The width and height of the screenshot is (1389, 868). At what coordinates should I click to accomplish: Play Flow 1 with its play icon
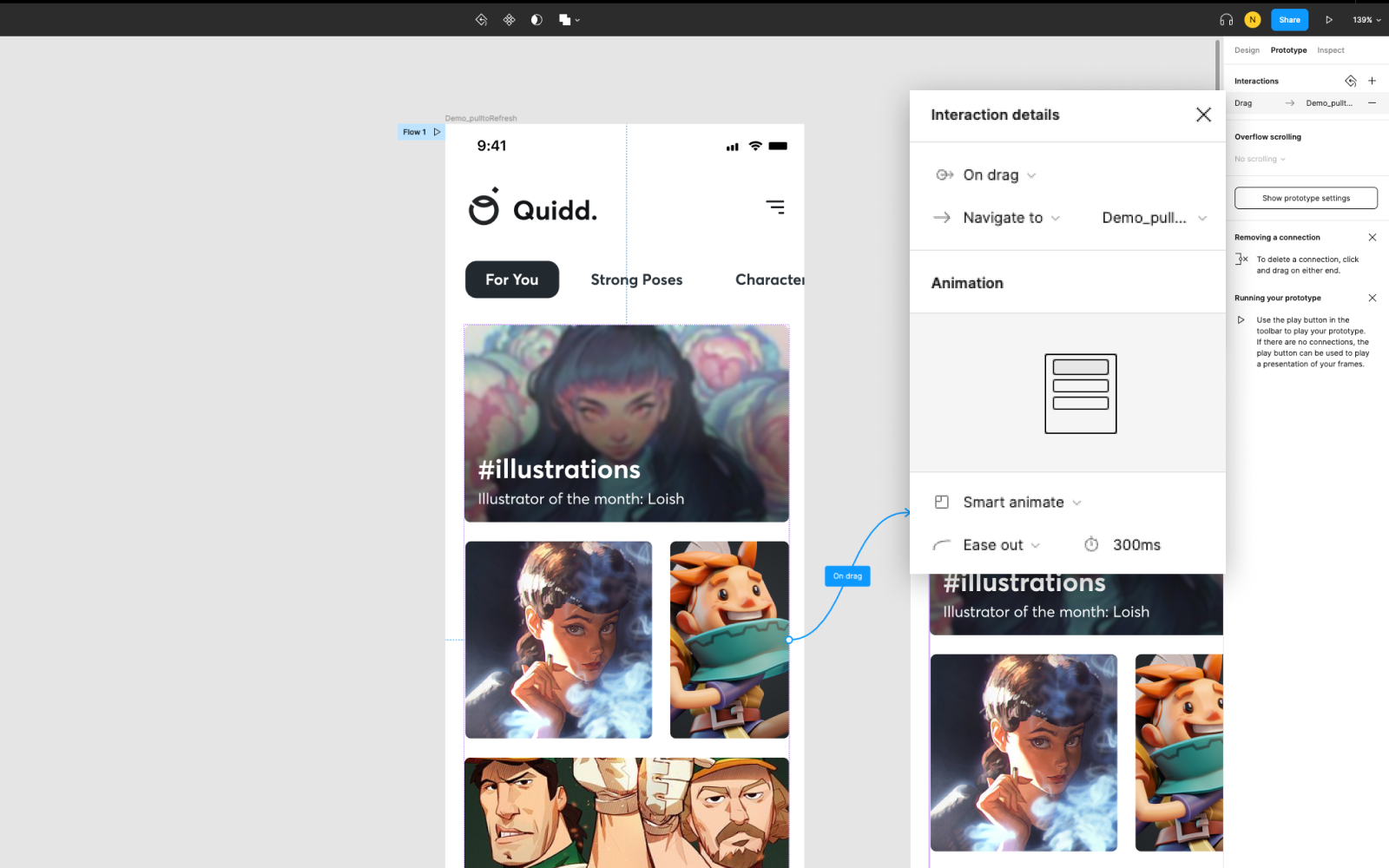point(437,132)
